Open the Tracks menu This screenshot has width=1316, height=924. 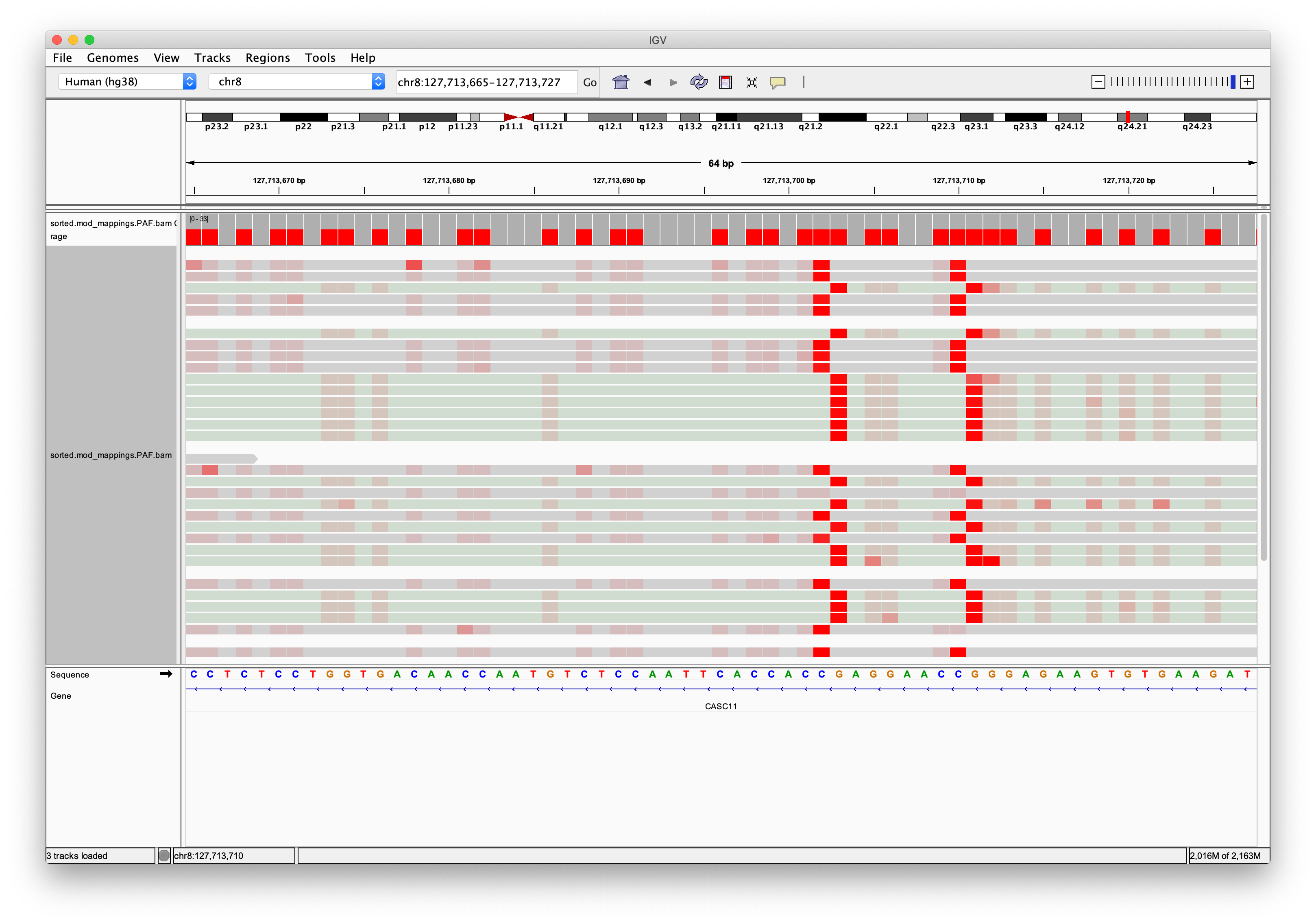click(x=212, y=57)
